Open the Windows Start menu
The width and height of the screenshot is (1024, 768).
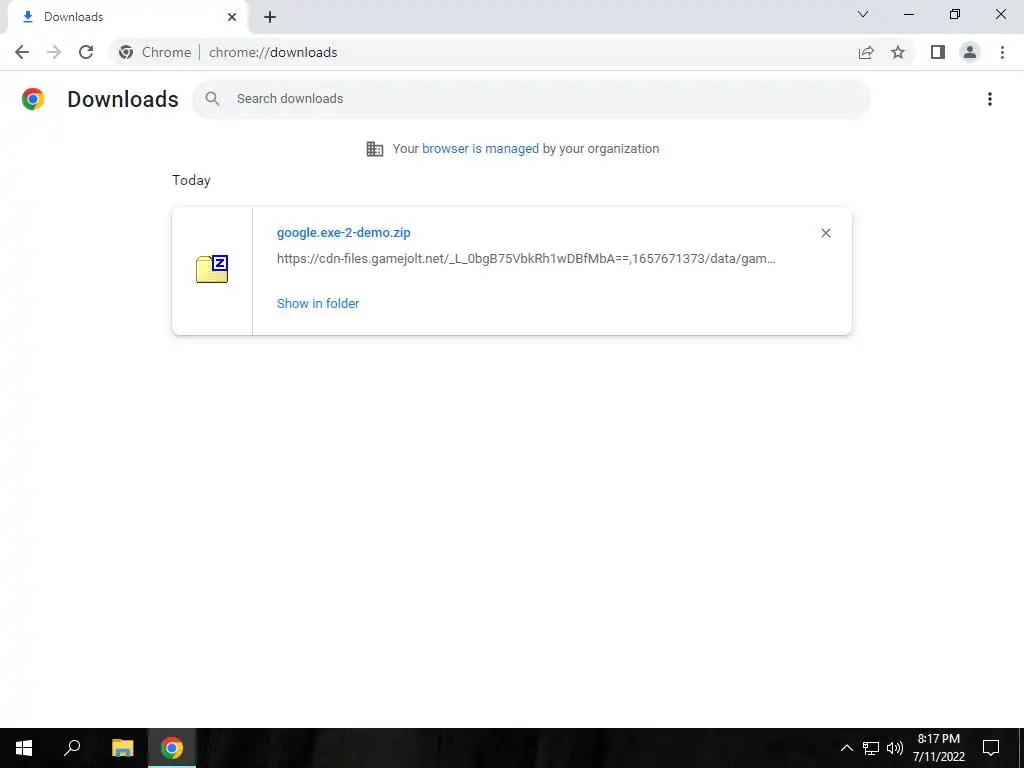(24, 748)
